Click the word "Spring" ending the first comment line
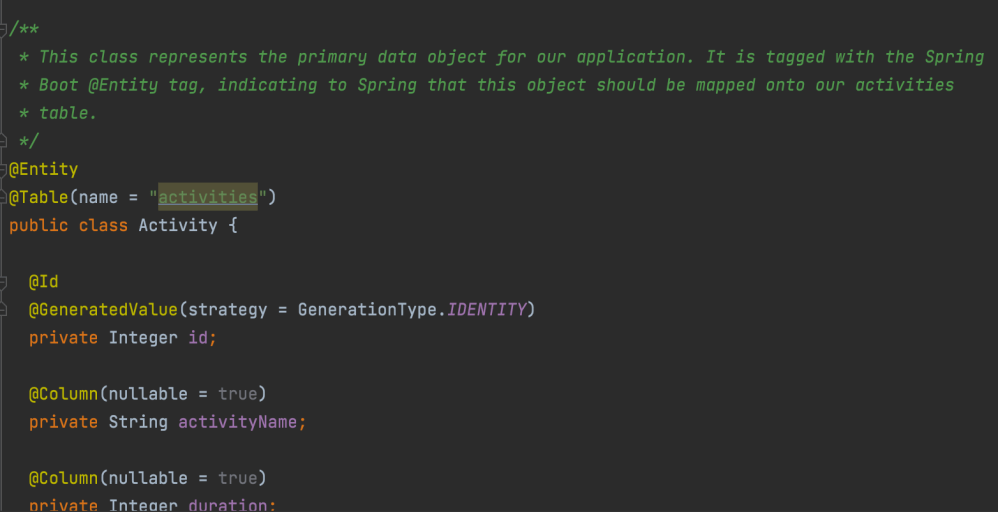The height and width of the screenshot is (512, 998). pyautogui.click(x=955, y=57)
